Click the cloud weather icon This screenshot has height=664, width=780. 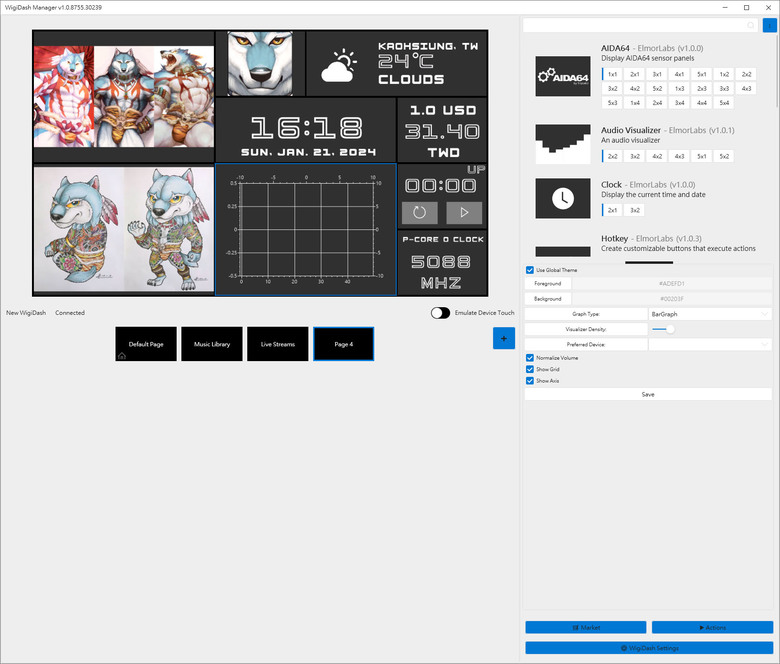click(339, 66)
